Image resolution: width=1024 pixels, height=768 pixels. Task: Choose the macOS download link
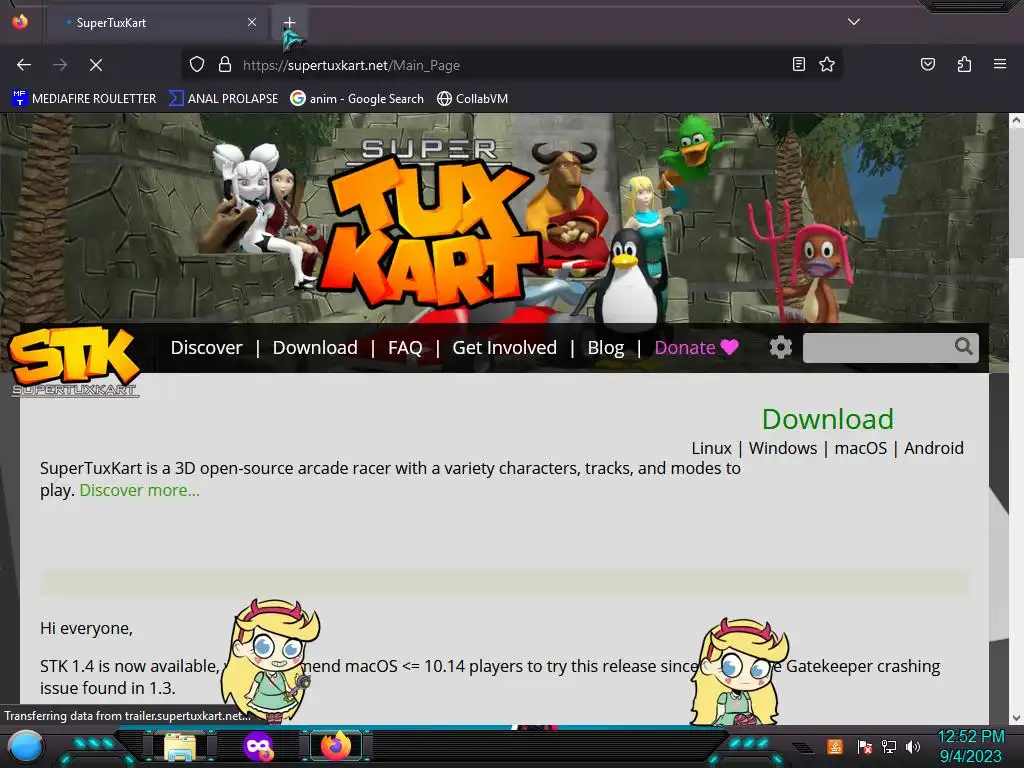coord(861,448)
